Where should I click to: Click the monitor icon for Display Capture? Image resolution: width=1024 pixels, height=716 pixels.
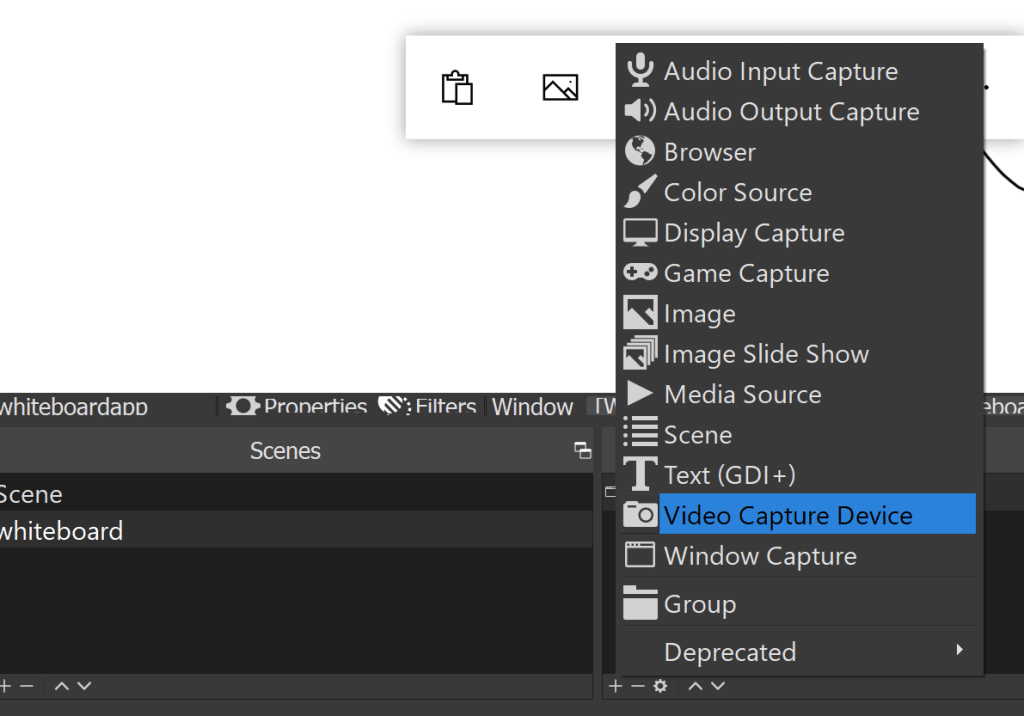coord(640,232)
